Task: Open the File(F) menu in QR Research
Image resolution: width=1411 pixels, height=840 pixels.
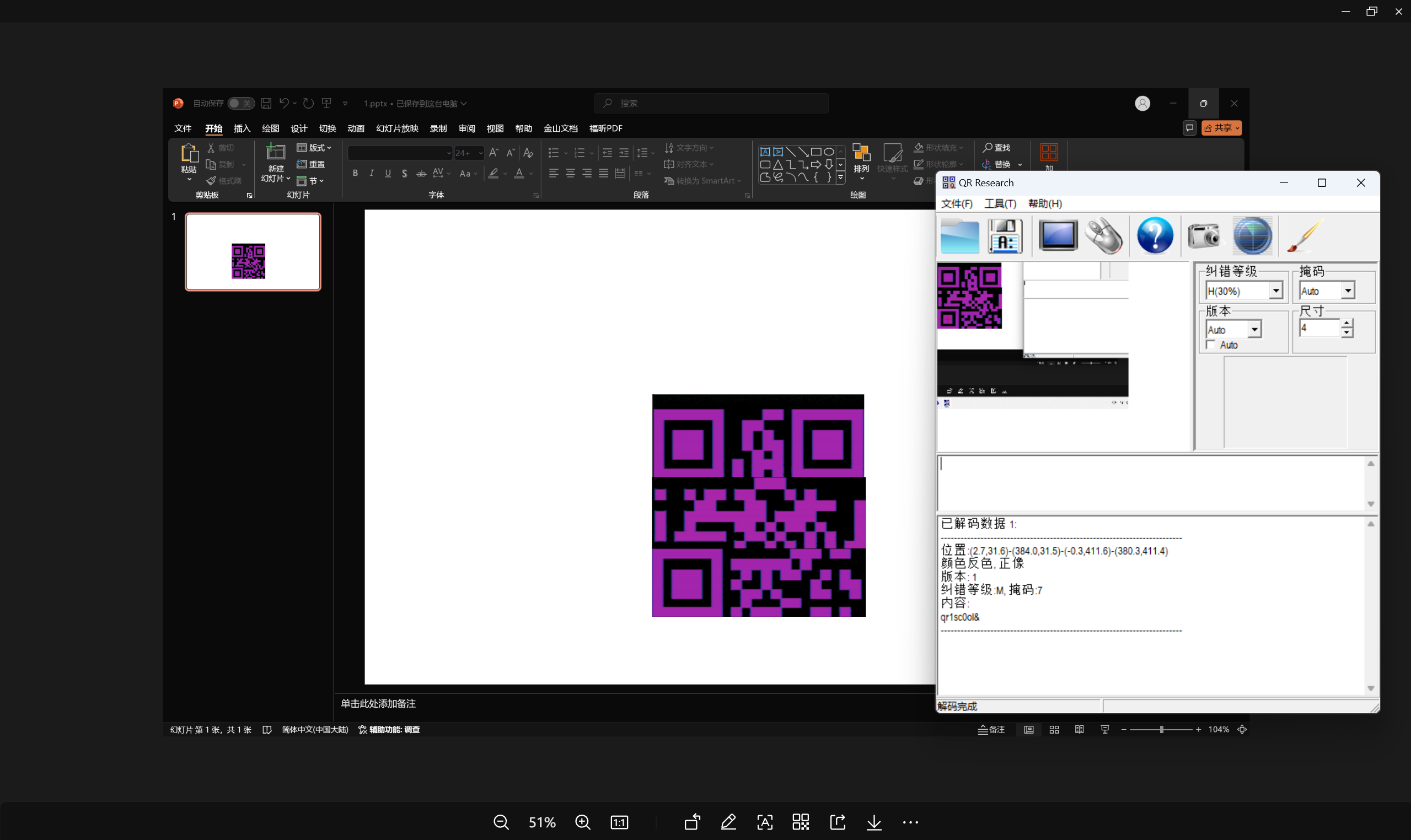Action: pyautogui.click(x=956, y=204)
